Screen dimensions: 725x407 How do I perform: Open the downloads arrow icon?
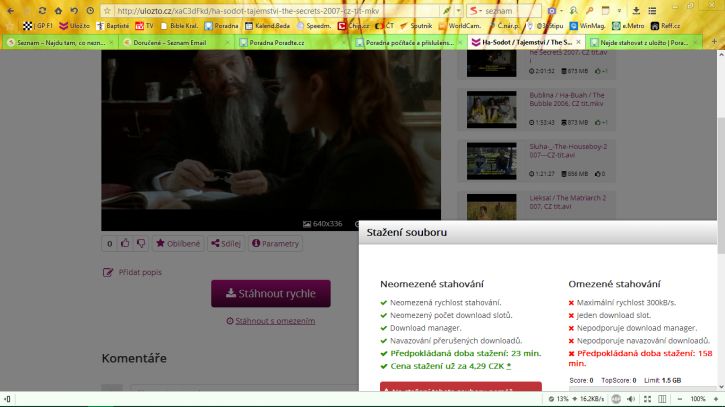point(636,11)
